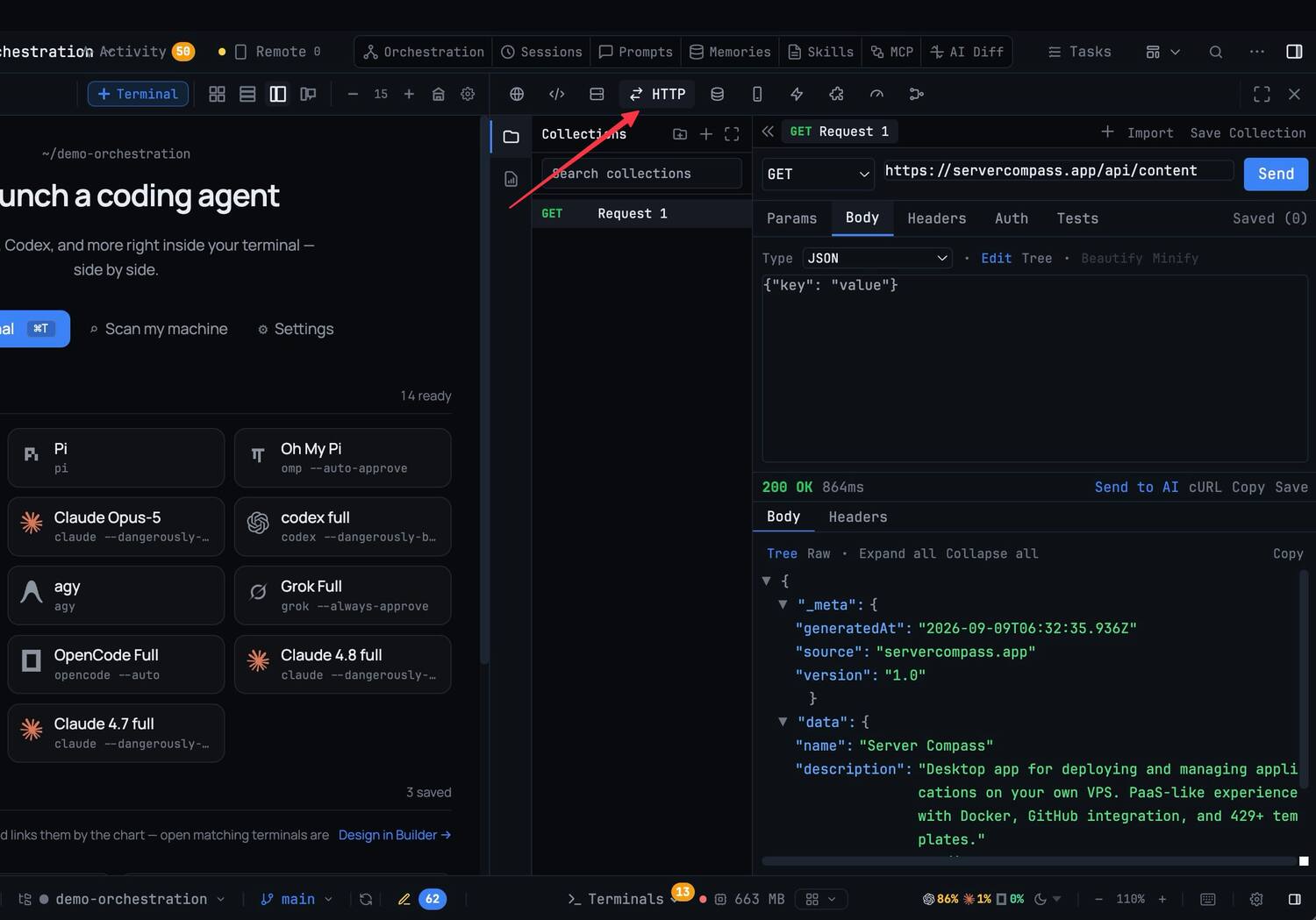Click the lightning bolt toolbar icon
Image resolution: width=1316 pixels, height=920 pixels.
click(x=797, y=94)
